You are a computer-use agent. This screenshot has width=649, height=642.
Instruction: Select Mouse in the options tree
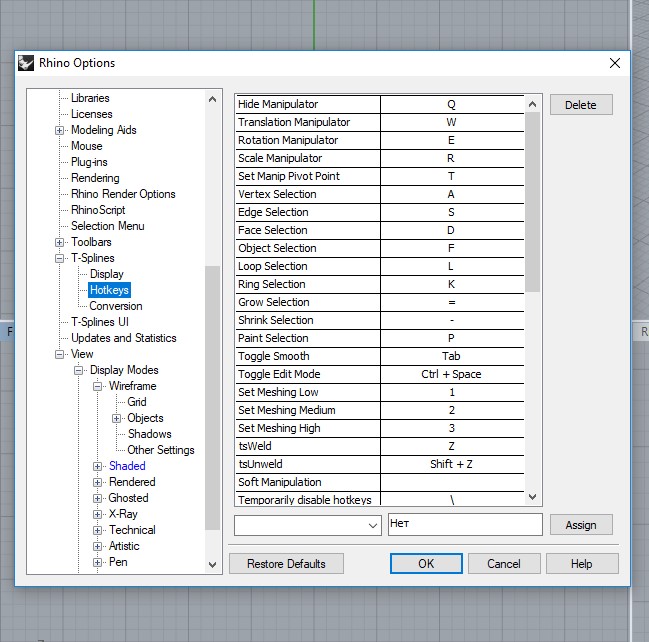(87, 146)
